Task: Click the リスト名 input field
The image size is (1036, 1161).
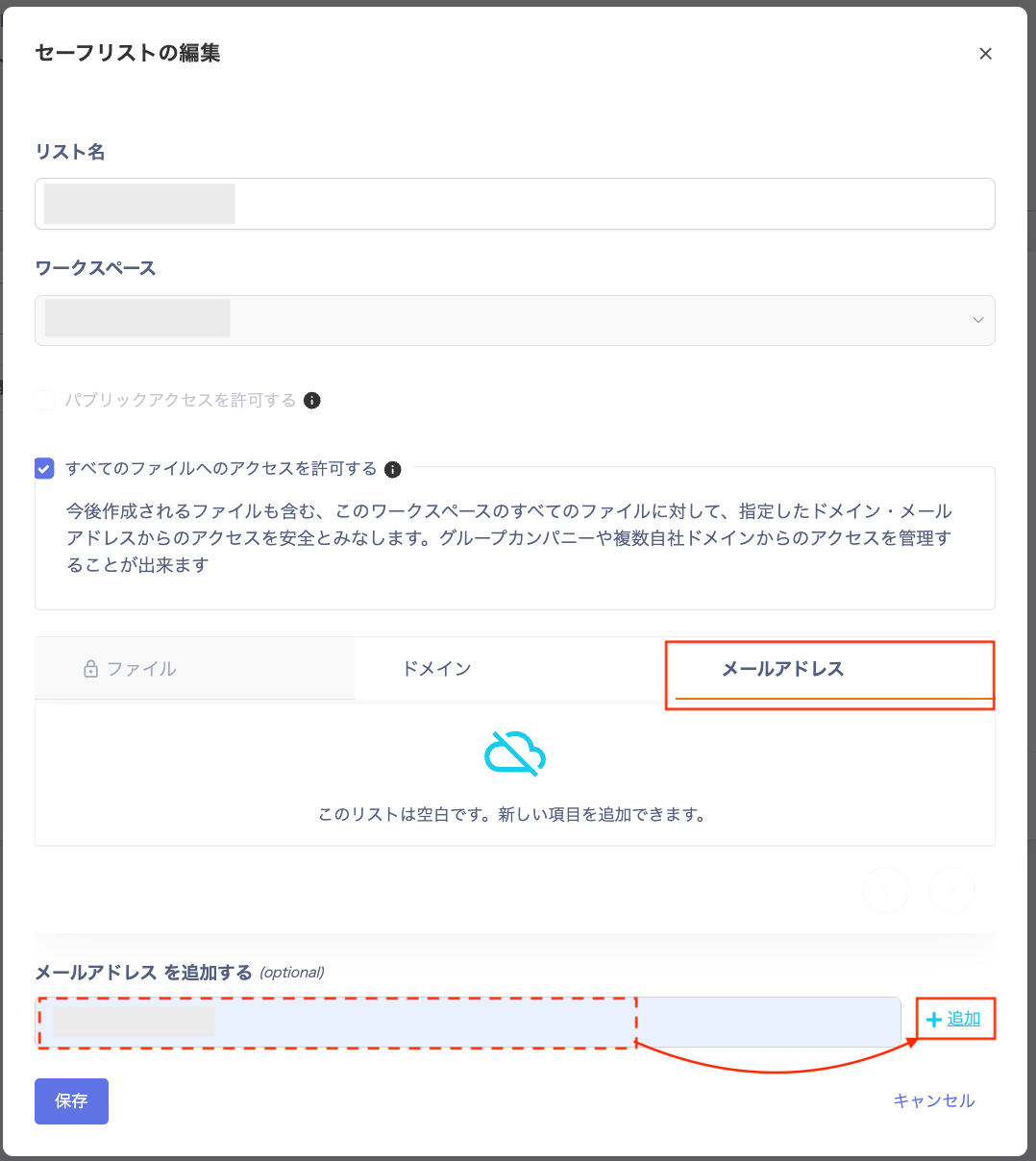Action: click(x=514, y=204)
